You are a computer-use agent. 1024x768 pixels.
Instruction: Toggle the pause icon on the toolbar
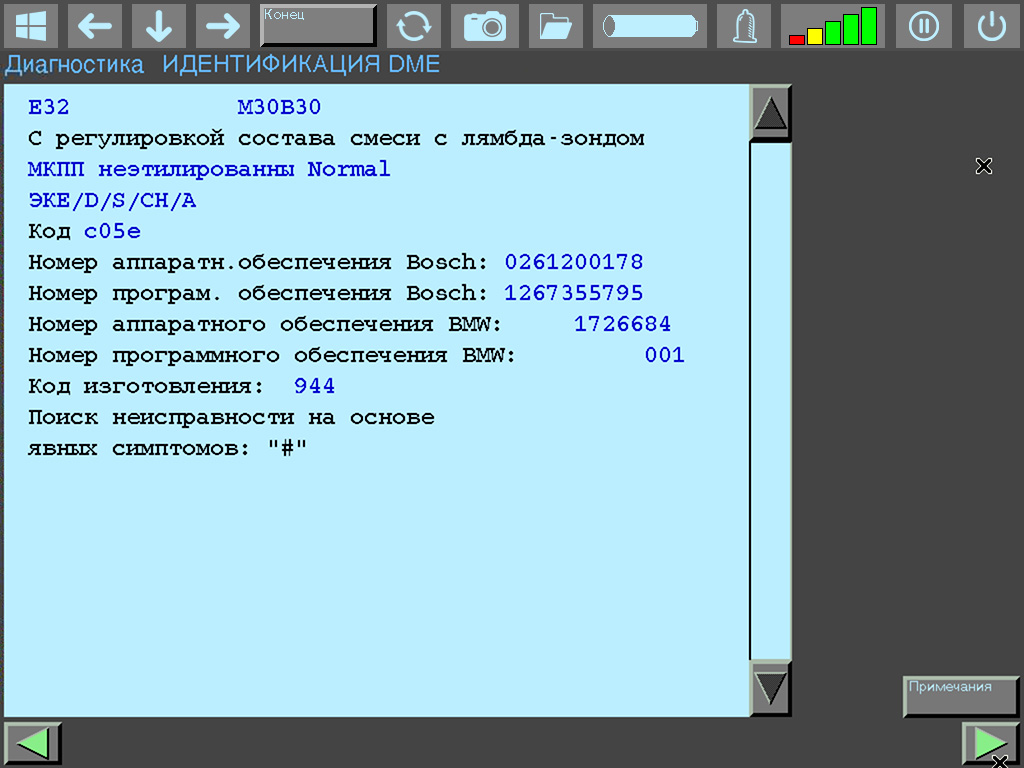coord(923,26)
